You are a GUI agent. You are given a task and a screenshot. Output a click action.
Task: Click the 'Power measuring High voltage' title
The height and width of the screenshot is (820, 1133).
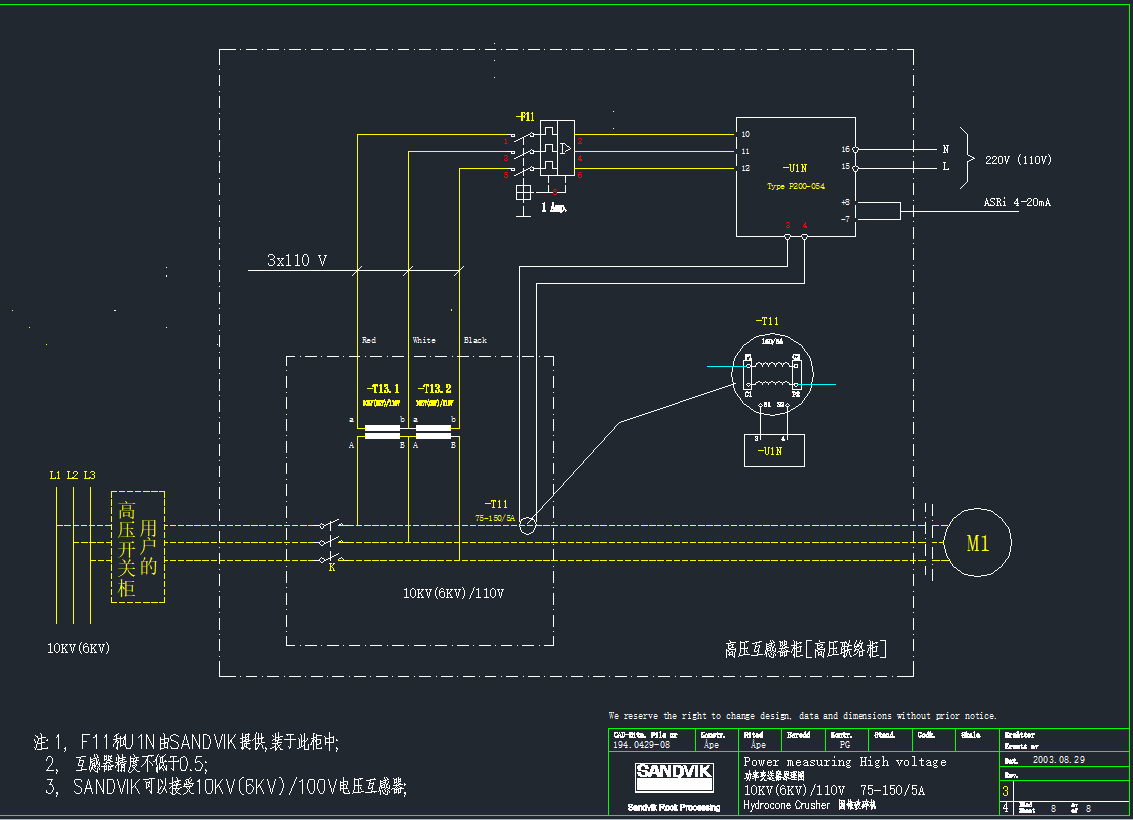click(844, 762)
